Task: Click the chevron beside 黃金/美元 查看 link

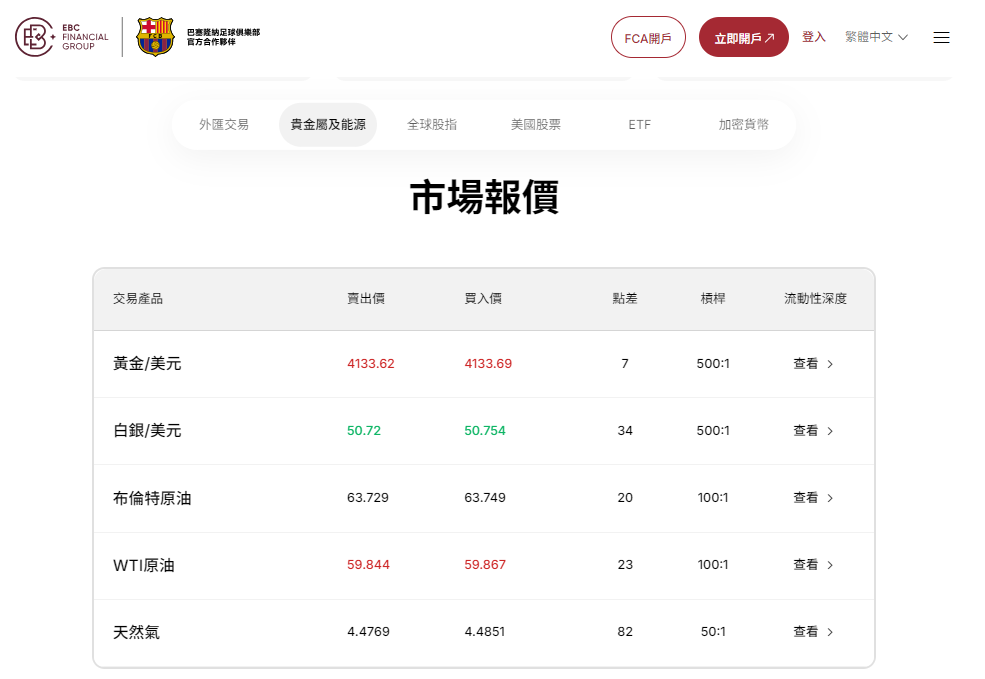Action: pyautogui.click(x=828, y=363)
